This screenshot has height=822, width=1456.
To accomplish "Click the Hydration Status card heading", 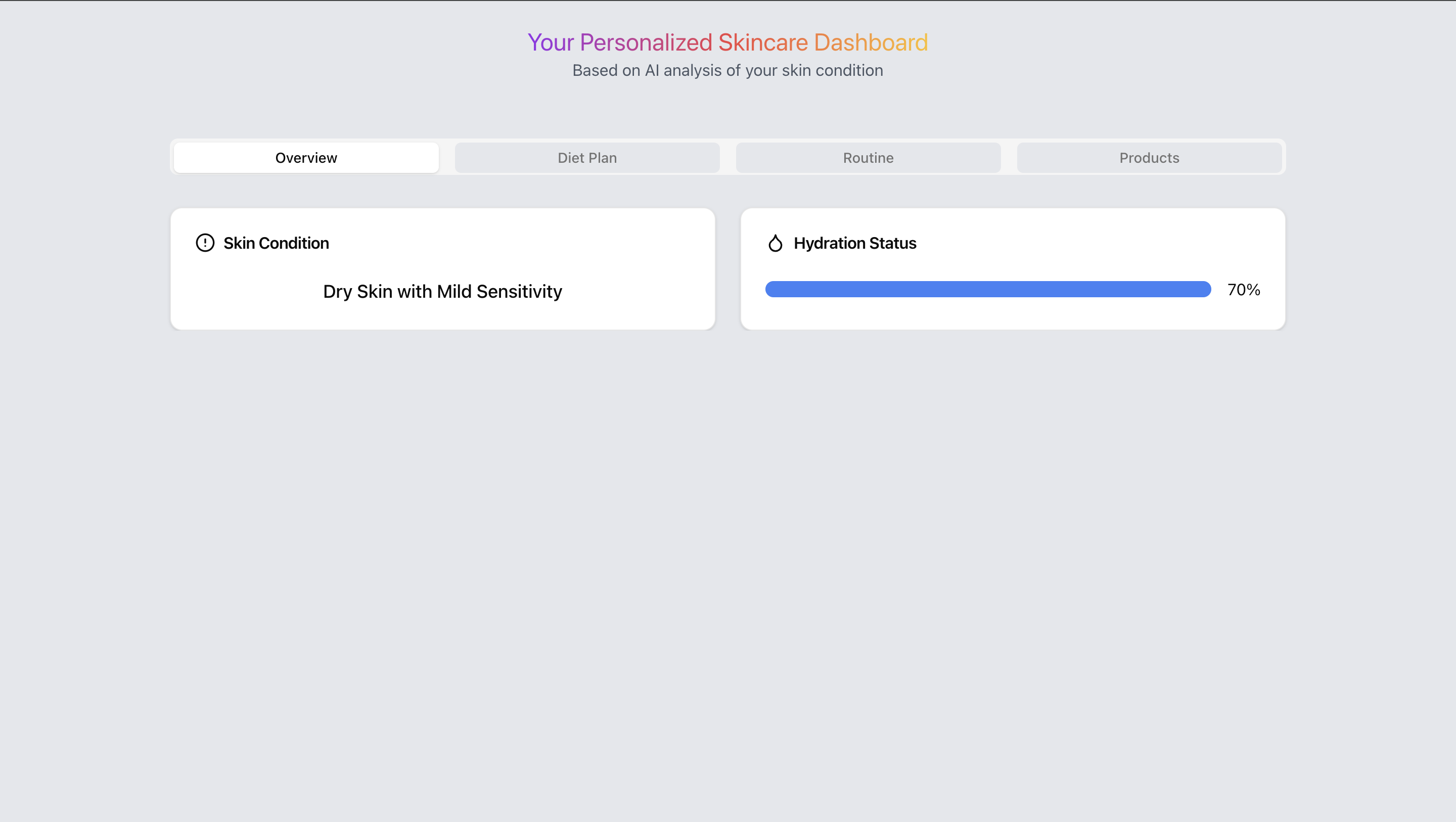I will tap(854, 243).
